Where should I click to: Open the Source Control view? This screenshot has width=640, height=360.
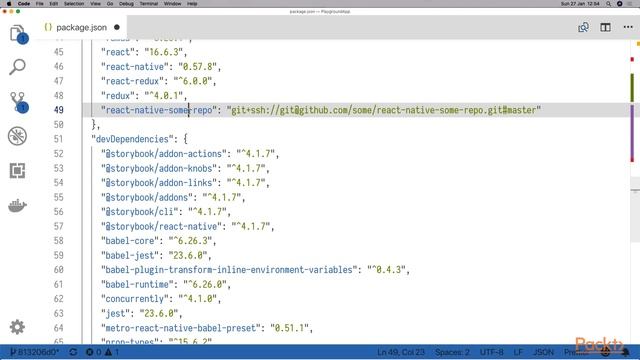(18, 102)
